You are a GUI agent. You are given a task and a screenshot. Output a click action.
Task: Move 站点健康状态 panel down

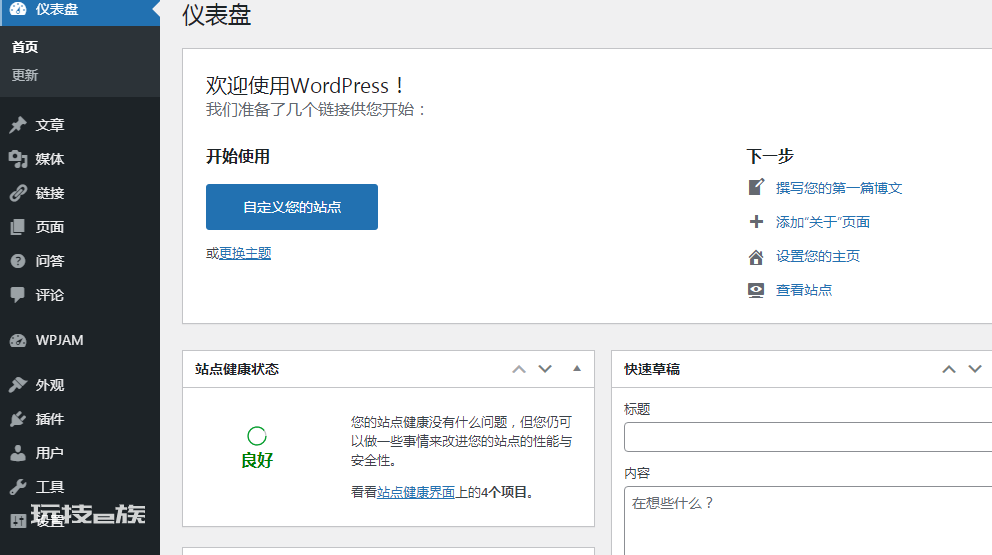pyautogui.click(x=545, y=369)
